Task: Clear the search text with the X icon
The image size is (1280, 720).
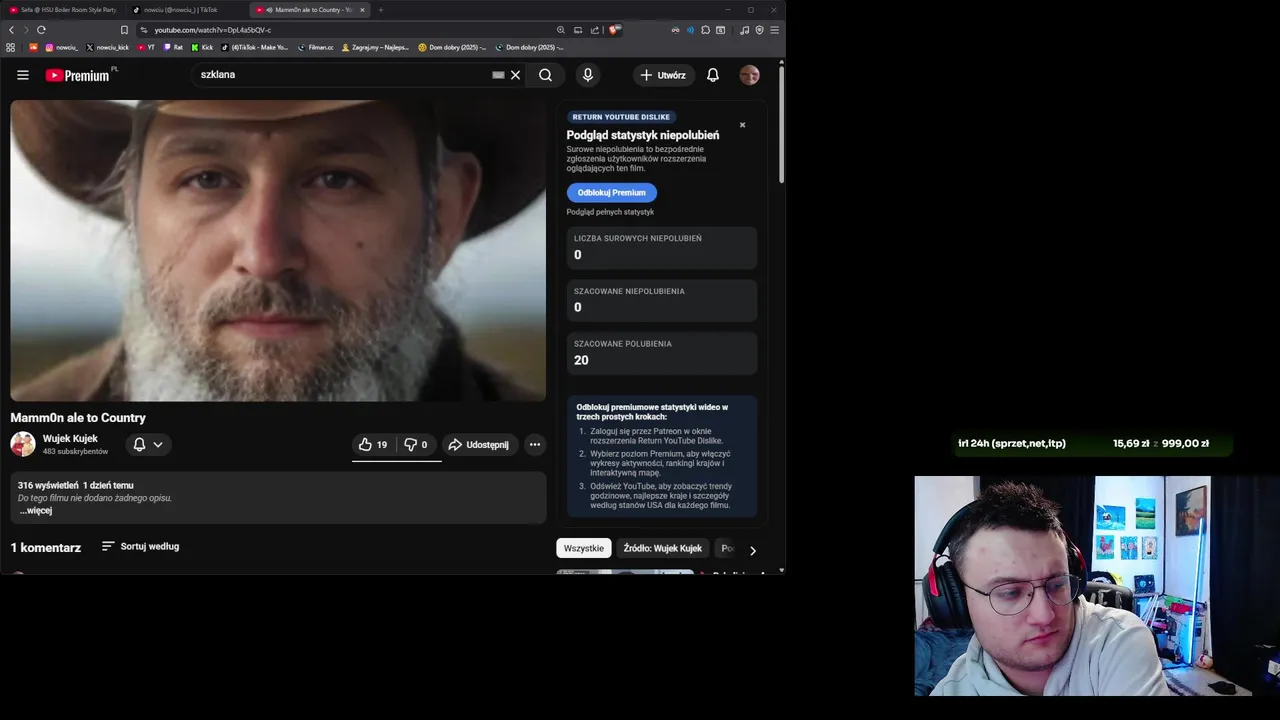Action: (516, 75)
